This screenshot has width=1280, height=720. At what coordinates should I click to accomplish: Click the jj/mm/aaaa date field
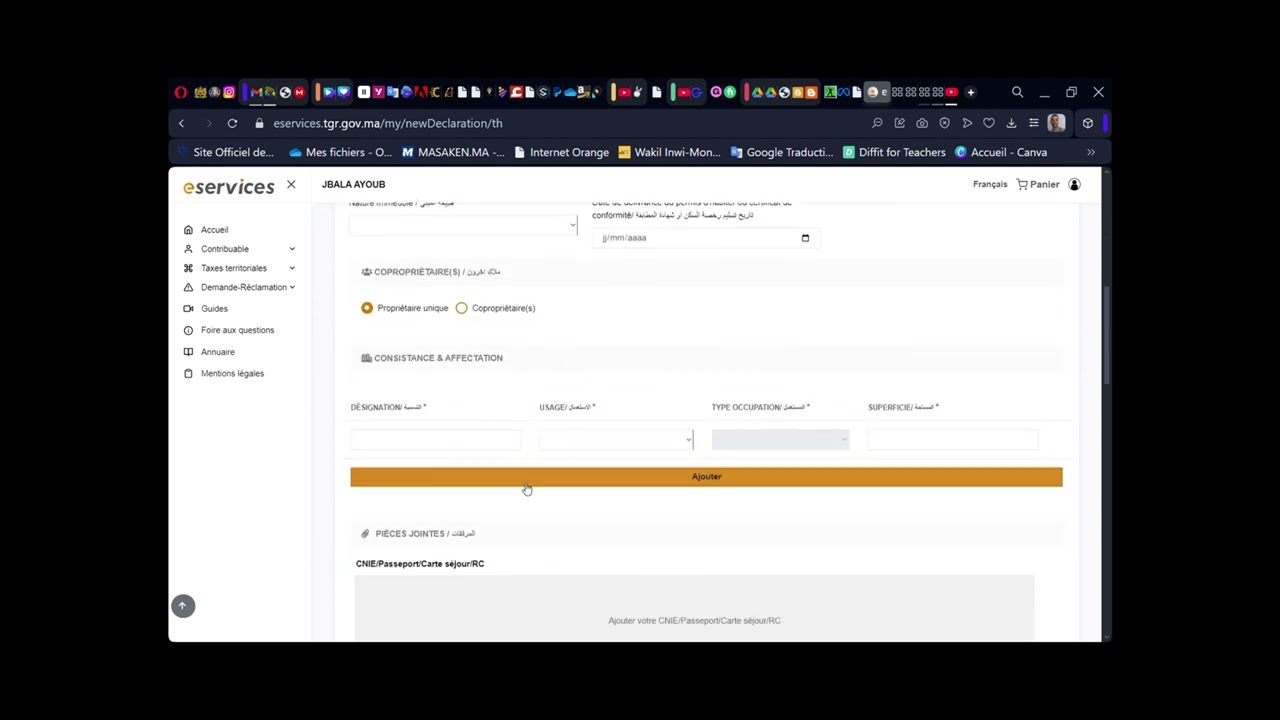point(705,238)
